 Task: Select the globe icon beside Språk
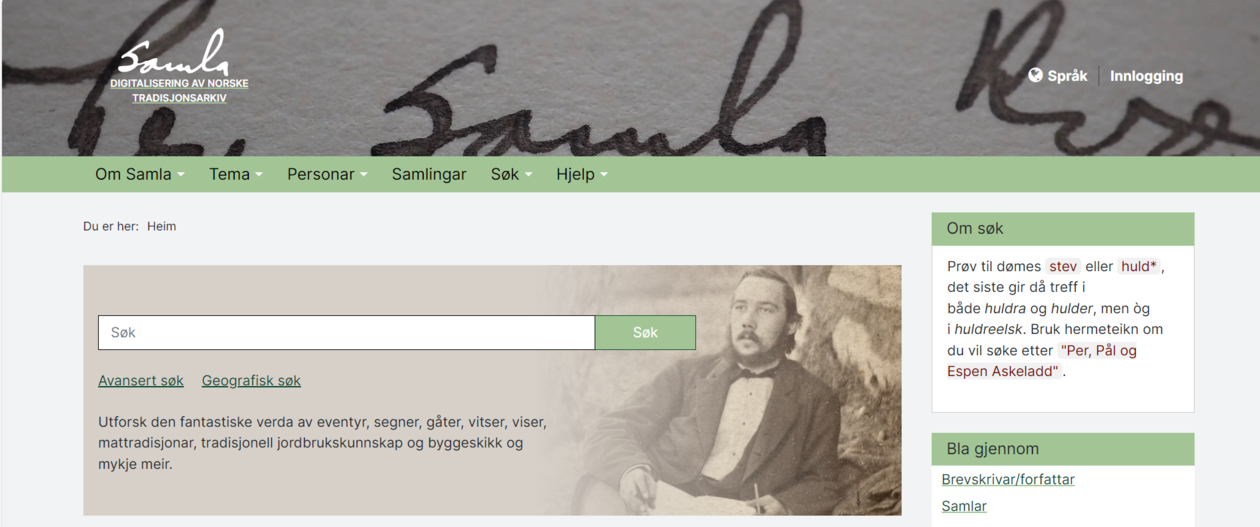1035,75
